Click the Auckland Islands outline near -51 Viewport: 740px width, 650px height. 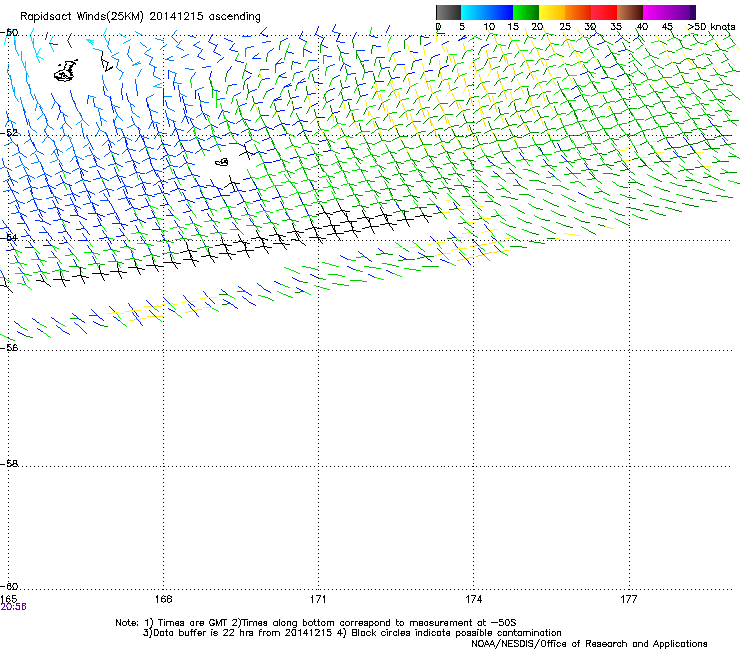tap(66, 70)
